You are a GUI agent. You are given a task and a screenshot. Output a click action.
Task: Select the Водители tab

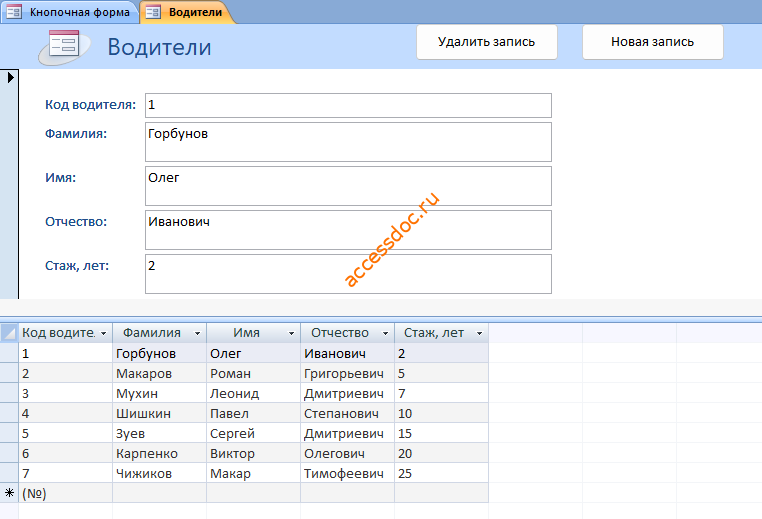pyautogui.click(x=187, y=12)
